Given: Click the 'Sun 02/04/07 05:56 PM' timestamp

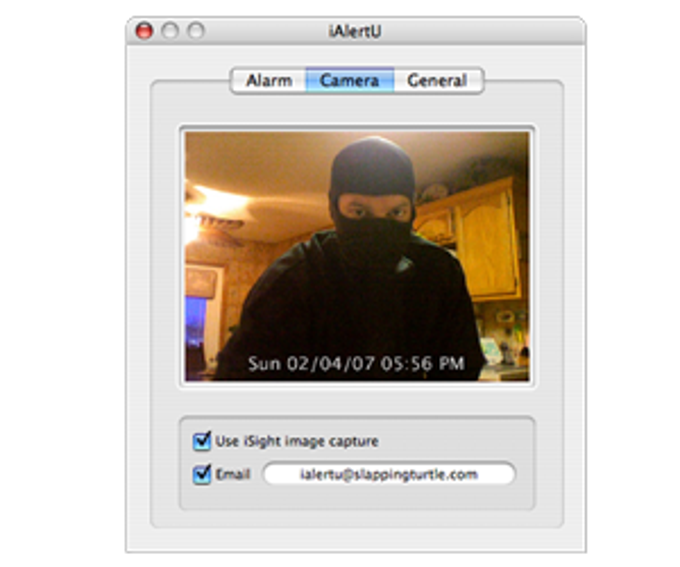Looking at the screenshot, I should (x=356, y=363).
